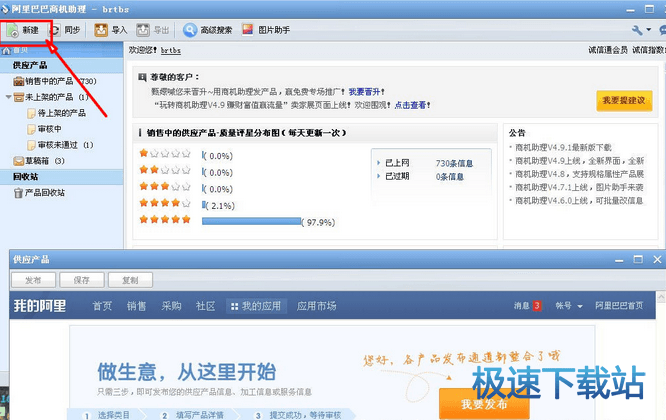Viewport: 666px width, 420px height.
Task: Click the home icon in the sidebar header
Action: [6, 51]
